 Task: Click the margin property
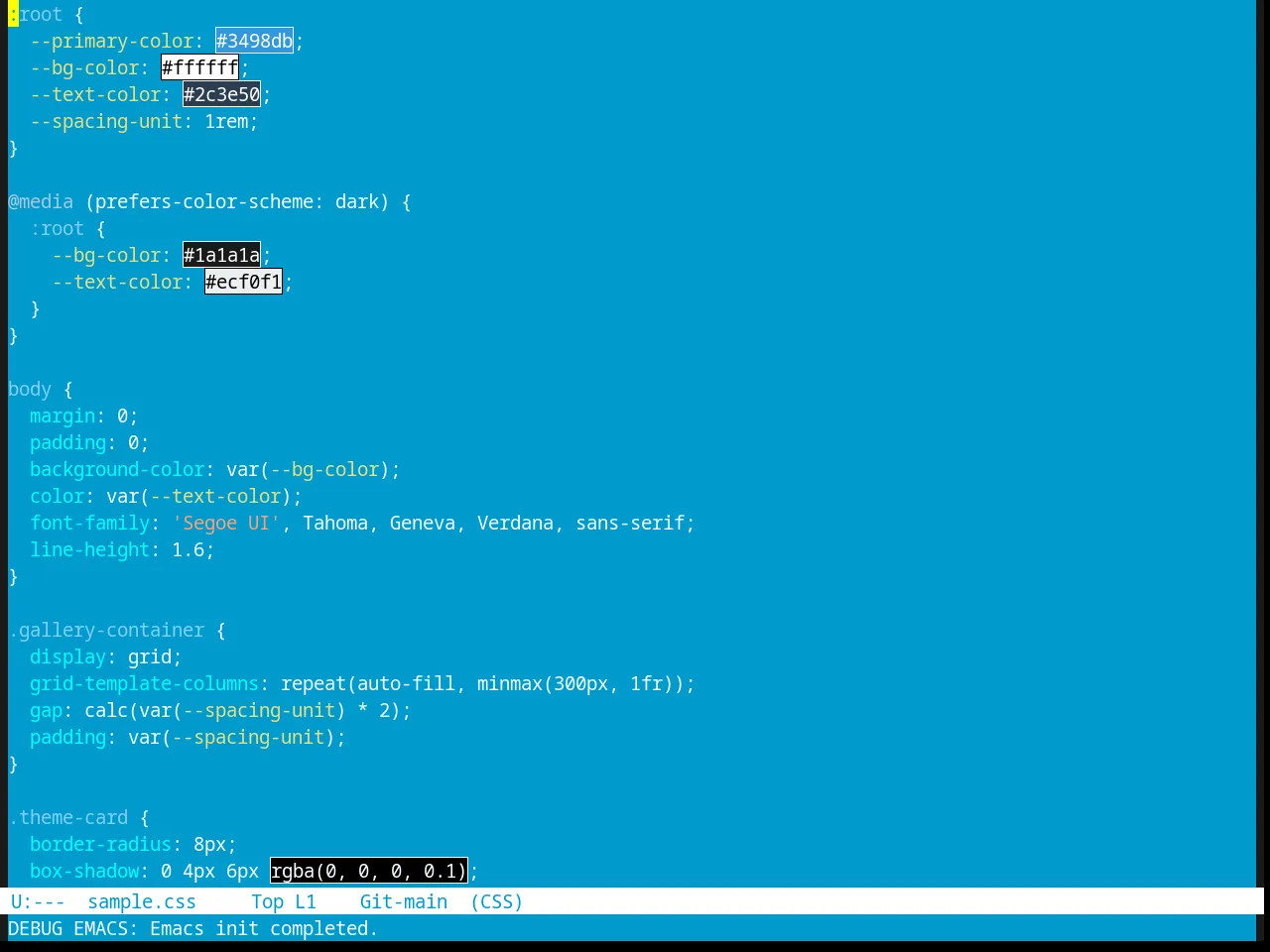[63, 416]
